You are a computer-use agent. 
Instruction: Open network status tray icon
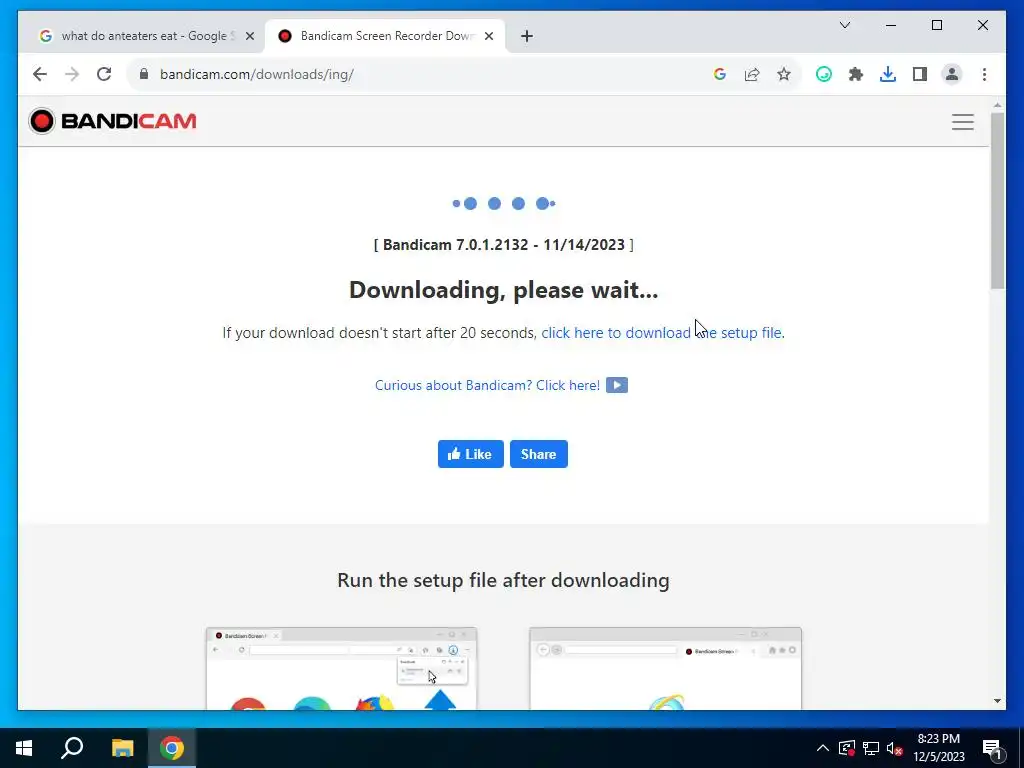(x=871, y=748)
